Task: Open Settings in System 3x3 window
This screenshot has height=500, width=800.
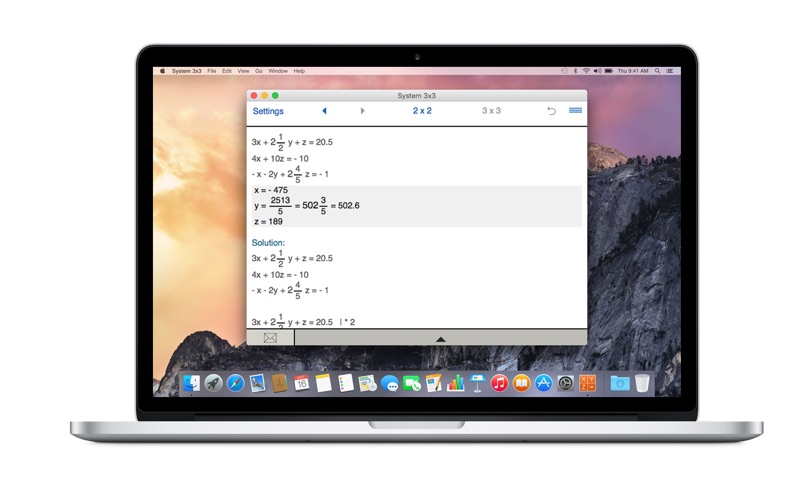Action: pyautogui.click(x=268, y=111)
